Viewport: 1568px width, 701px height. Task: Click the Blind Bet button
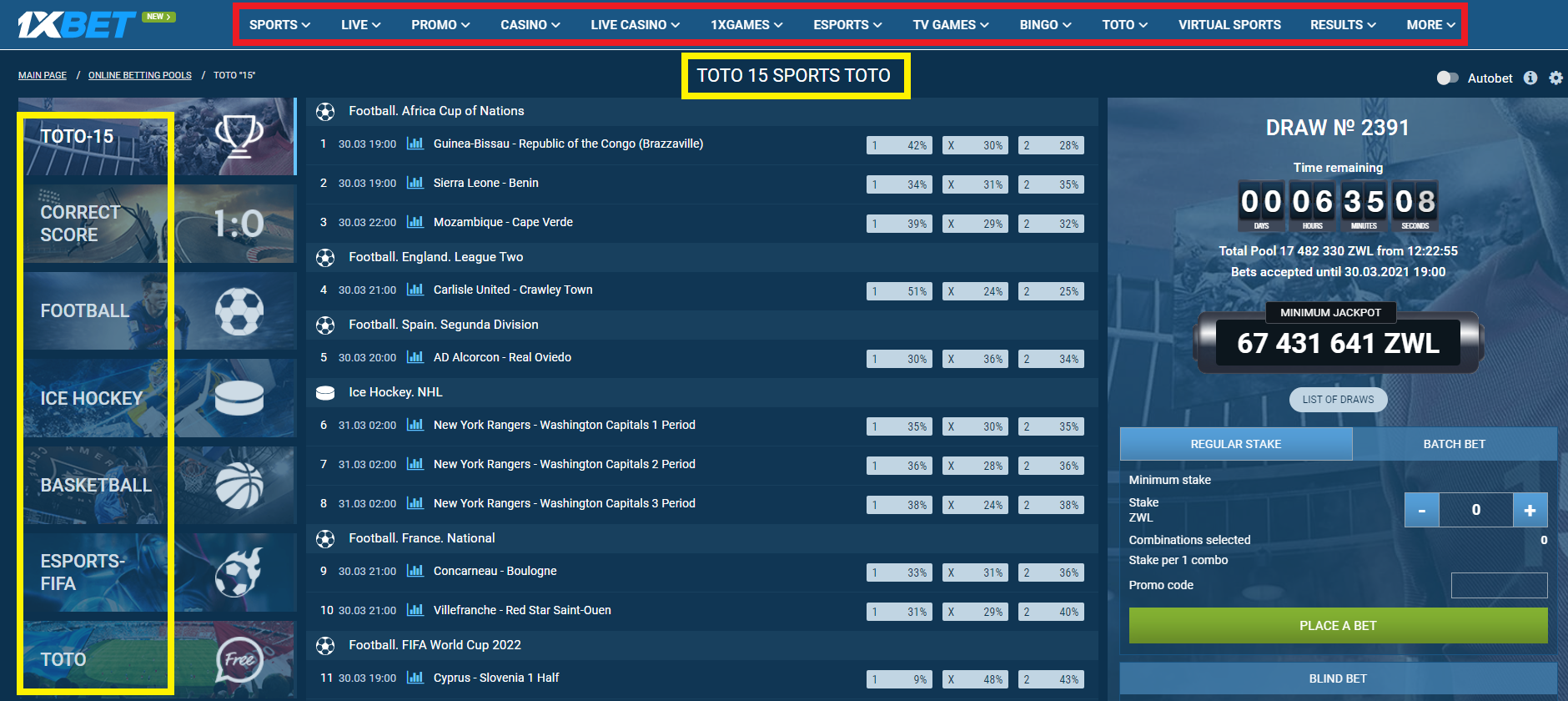pyautogui.click(x=1338, y=678)
